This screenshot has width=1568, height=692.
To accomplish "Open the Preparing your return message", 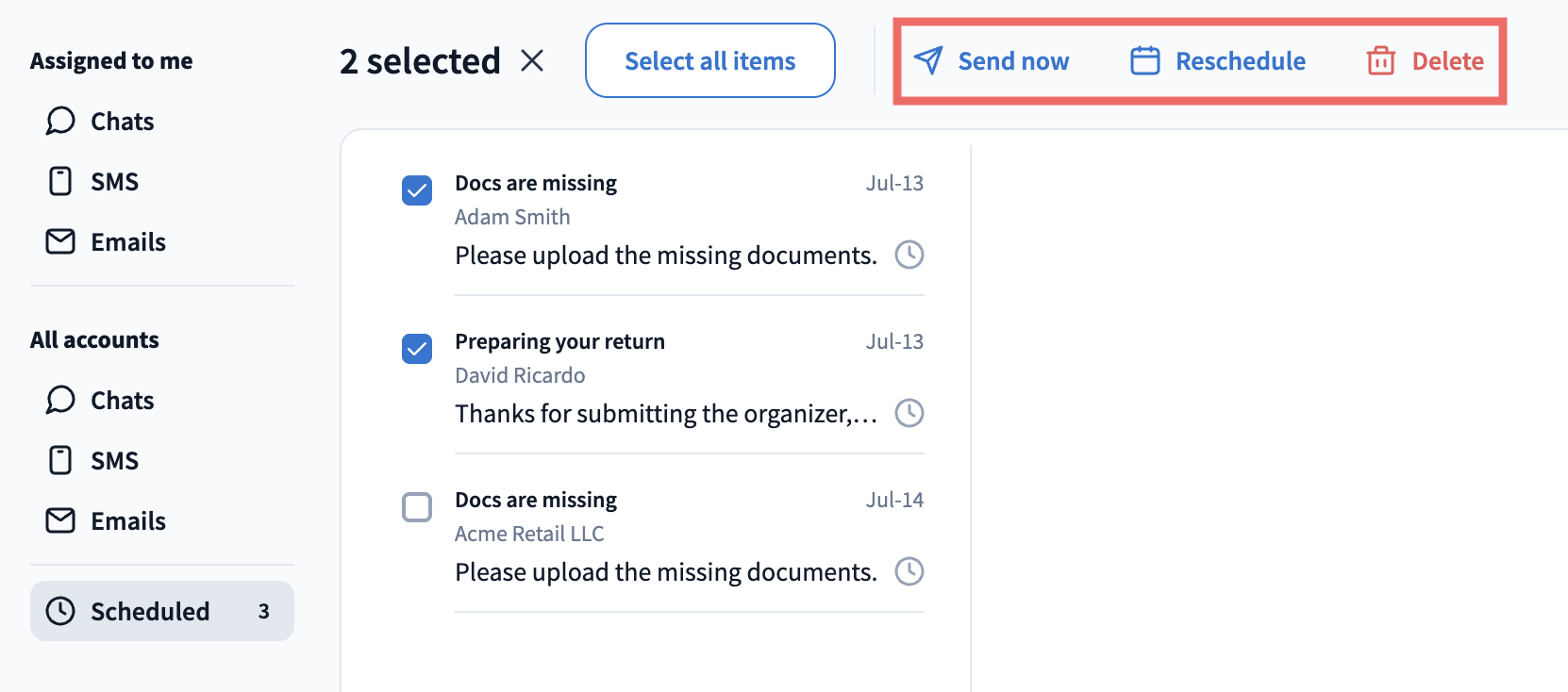I will (x=689, y=377).
